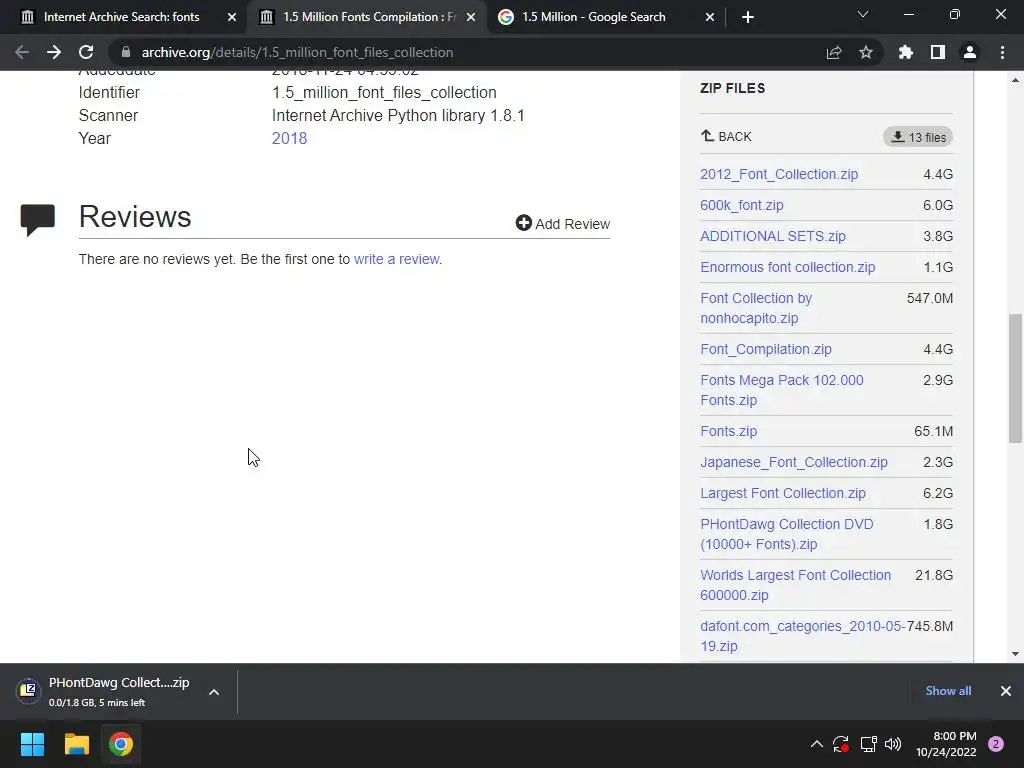This screenshot has height=768, width=1024.
Task: Close the downloads bar
Action: (1006, 691)
